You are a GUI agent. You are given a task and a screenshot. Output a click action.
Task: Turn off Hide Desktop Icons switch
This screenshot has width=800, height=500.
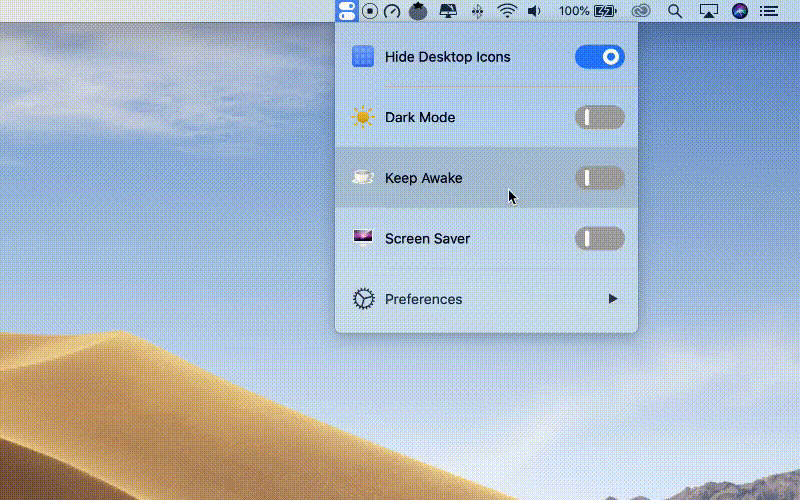point(600,57)
